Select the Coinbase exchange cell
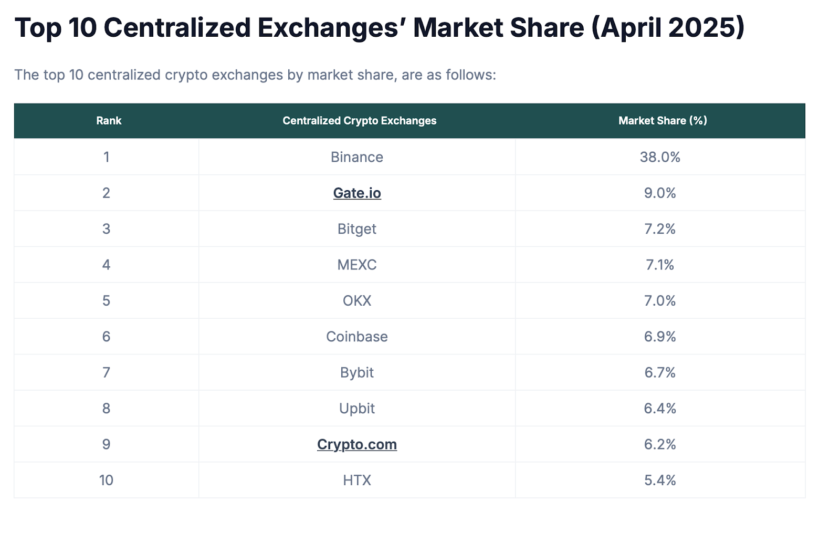Image resolution: width=840 pixels, height=543 pixels. [x=357, y=337]
